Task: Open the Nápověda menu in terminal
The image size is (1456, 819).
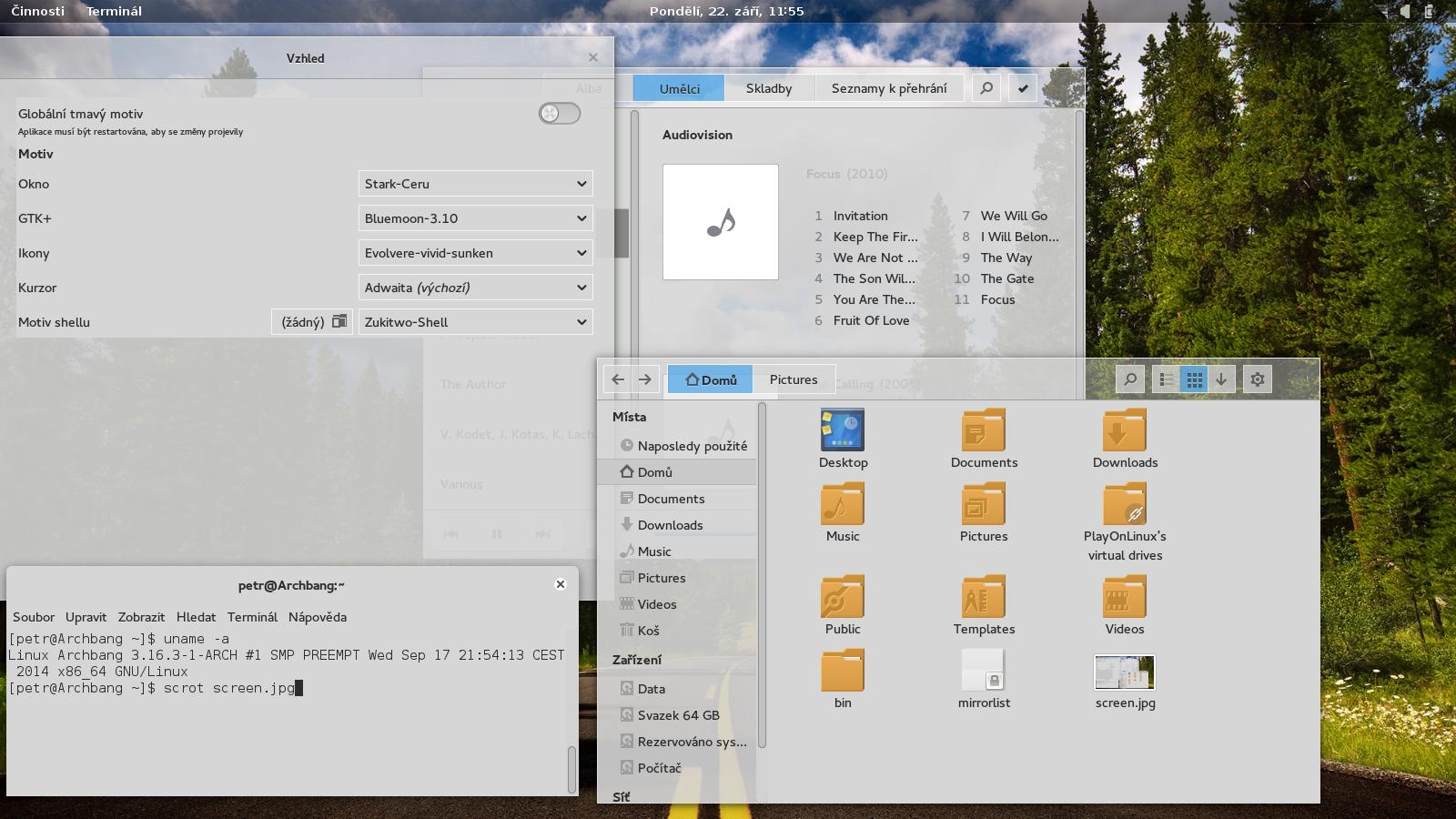Action: point(318,617)
